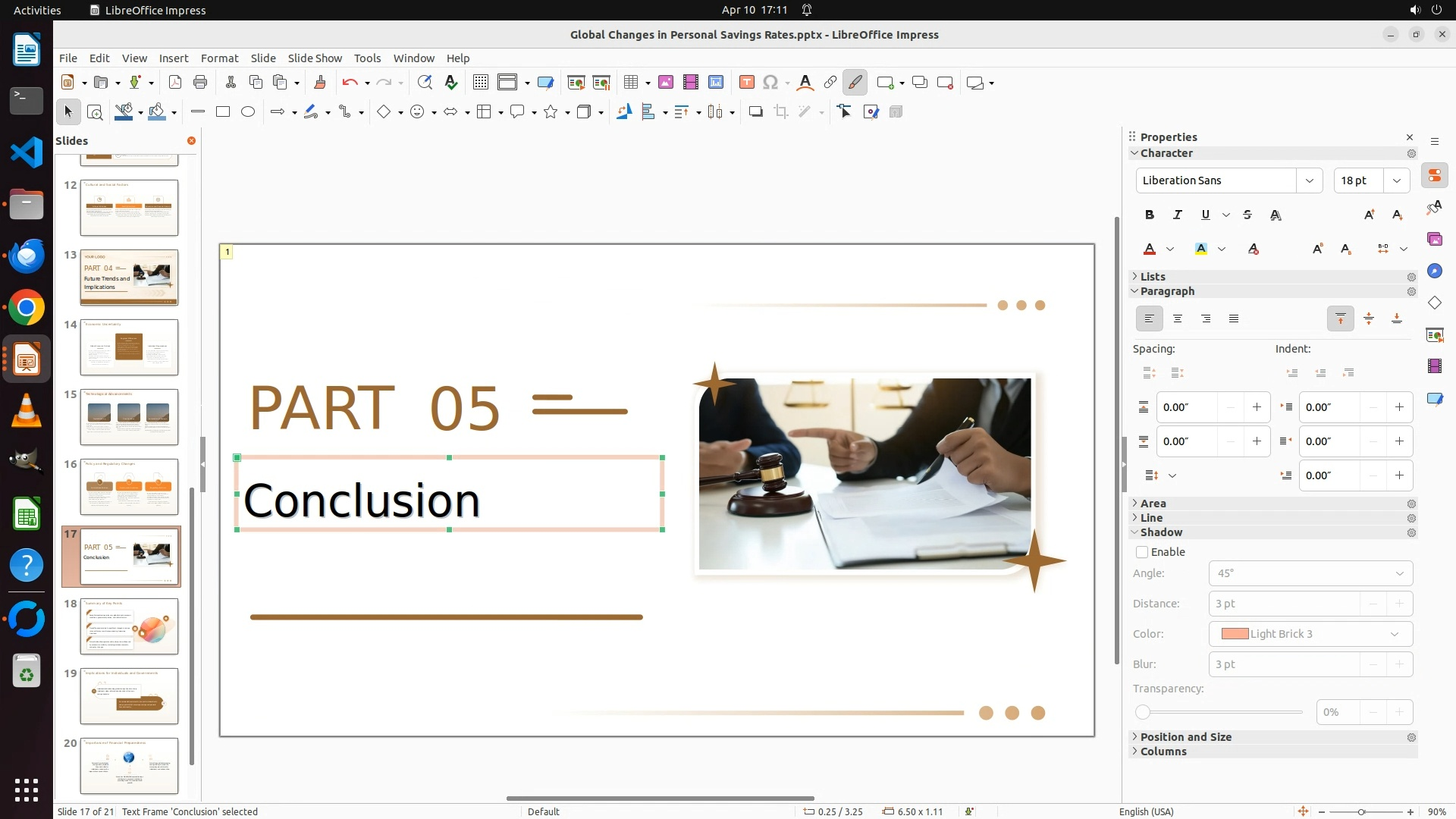Image resolution: width=1456 pixels, height=819 pixels.
Task: Click the Insert Table toolbar icon
Action: 630,83
